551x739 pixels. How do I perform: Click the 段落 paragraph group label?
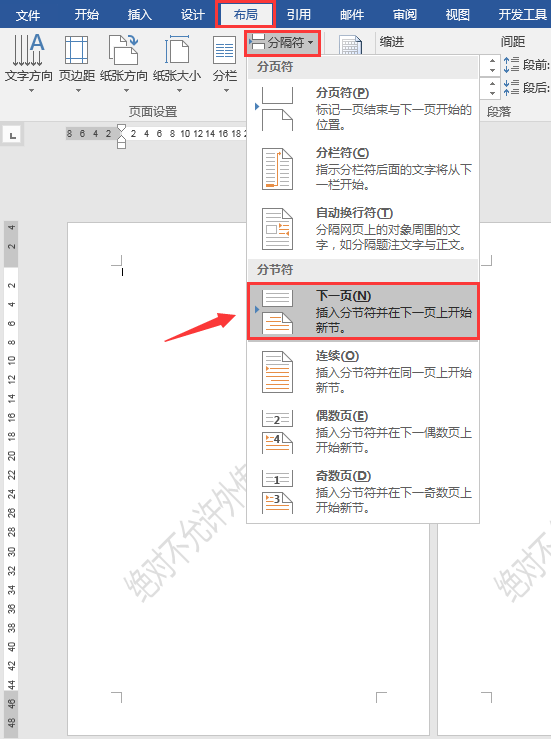click(x=499, y=112)
